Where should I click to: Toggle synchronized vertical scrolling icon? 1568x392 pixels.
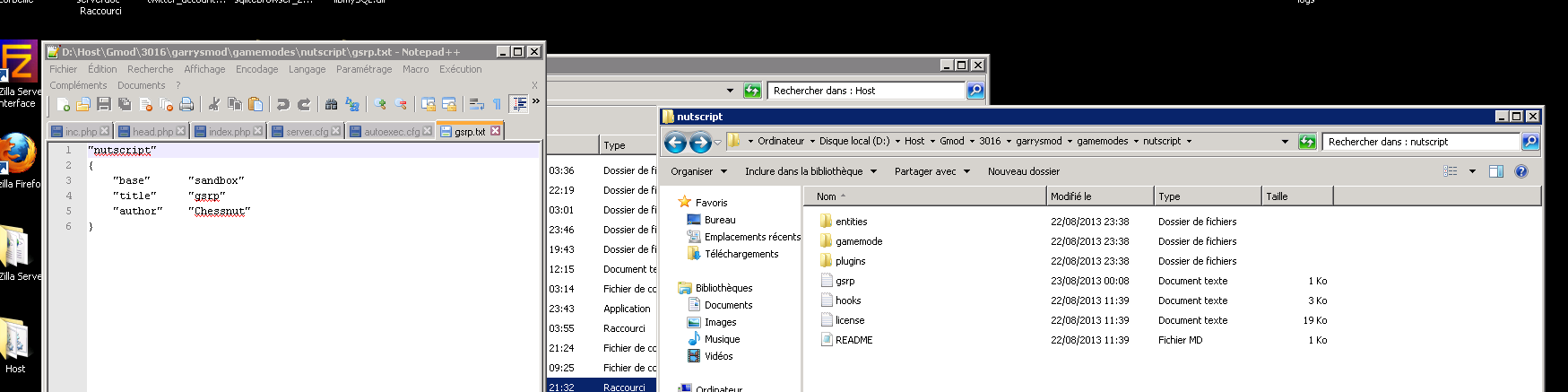[429, 105]
